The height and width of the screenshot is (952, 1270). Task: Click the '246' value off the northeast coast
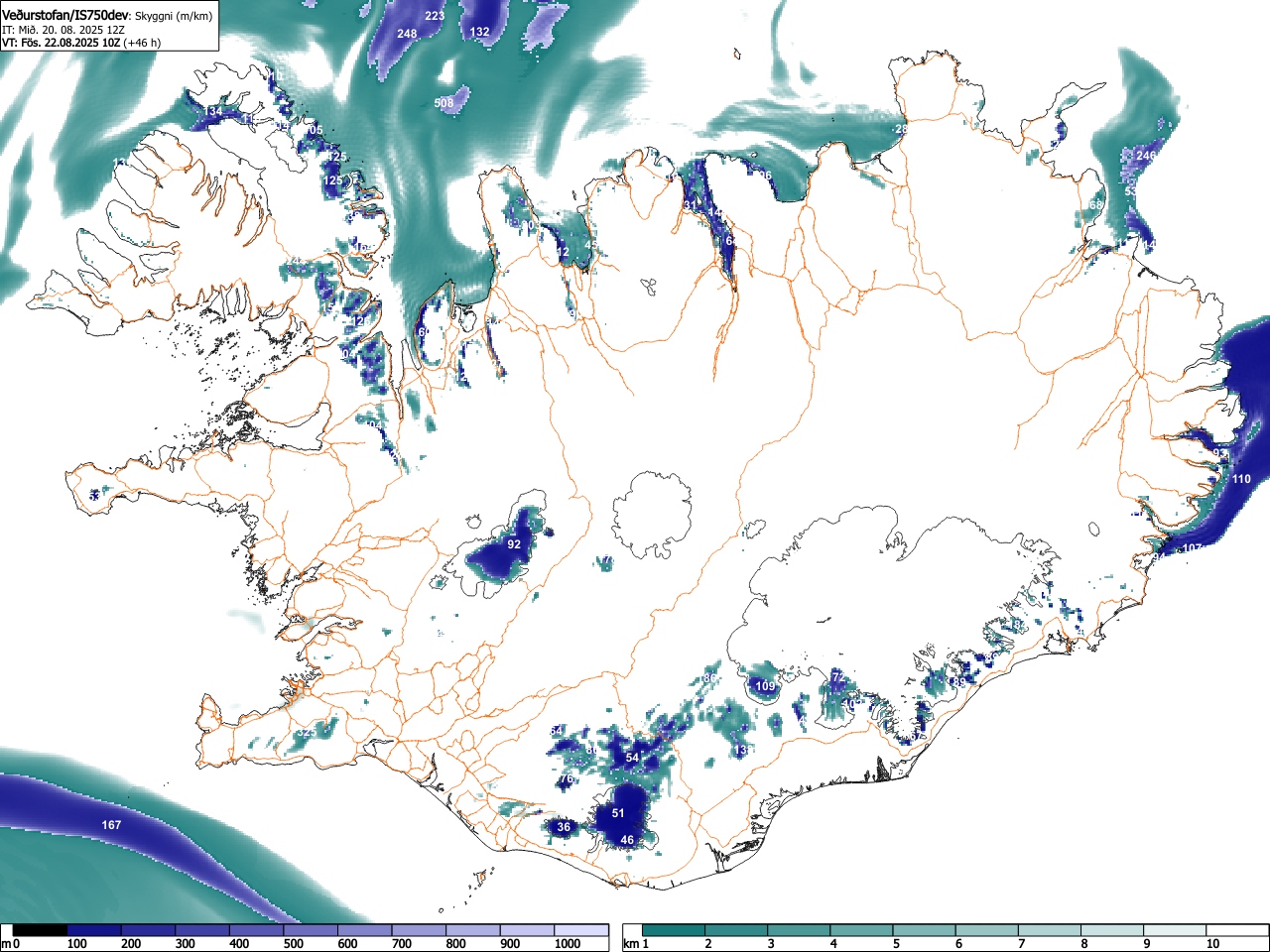[x=1145, y=156]
